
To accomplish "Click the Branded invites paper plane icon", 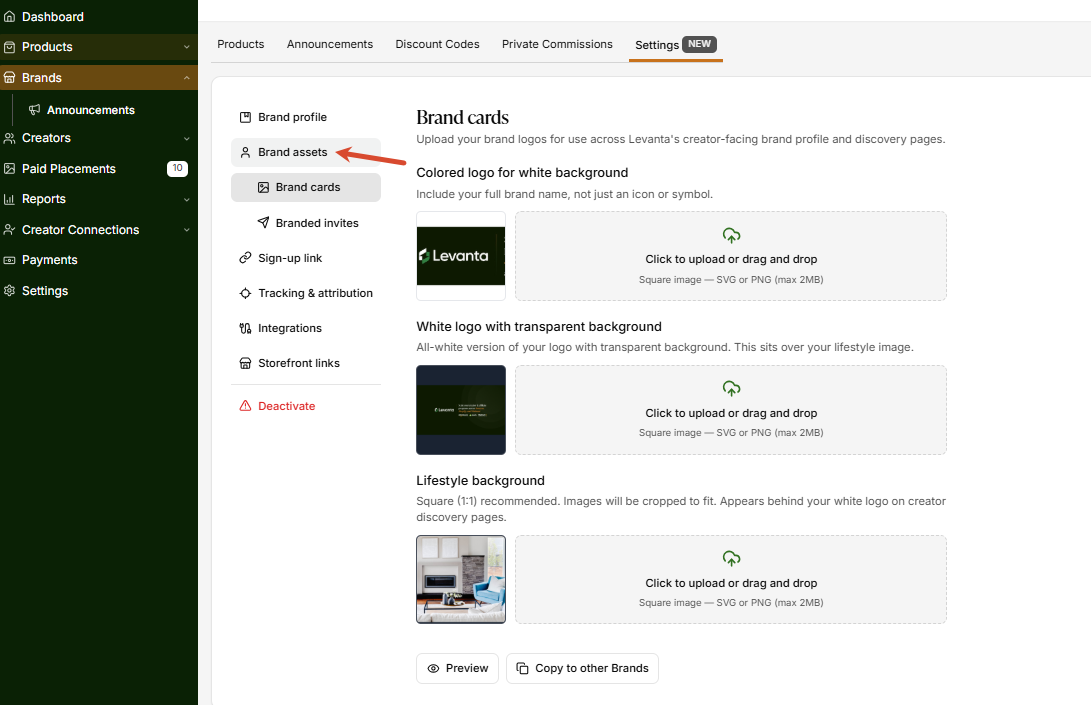I will click(x=263, y=223).
